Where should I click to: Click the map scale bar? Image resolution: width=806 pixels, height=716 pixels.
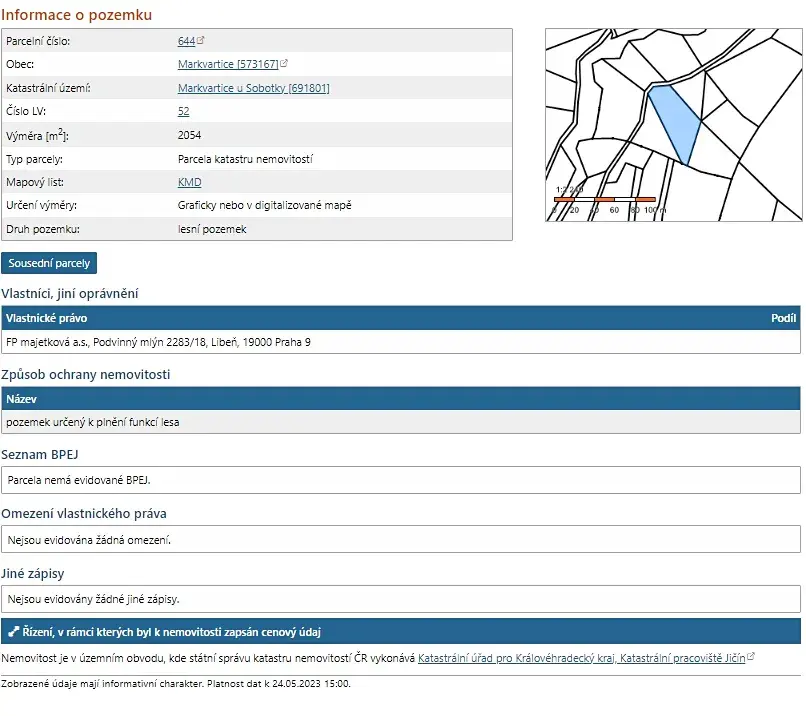pyautogui.click(x=605, y=200)
